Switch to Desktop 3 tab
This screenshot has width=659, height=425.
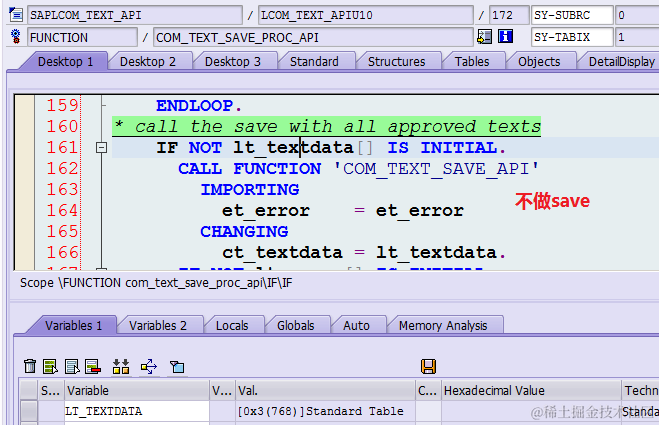point(232,61)
